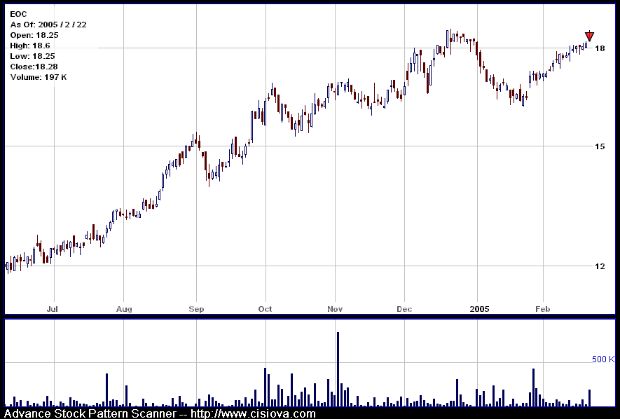Click the Feb label on time axis
Image resolution: width=620 pixels, height=419 pixels.
[x=543, y=309]
